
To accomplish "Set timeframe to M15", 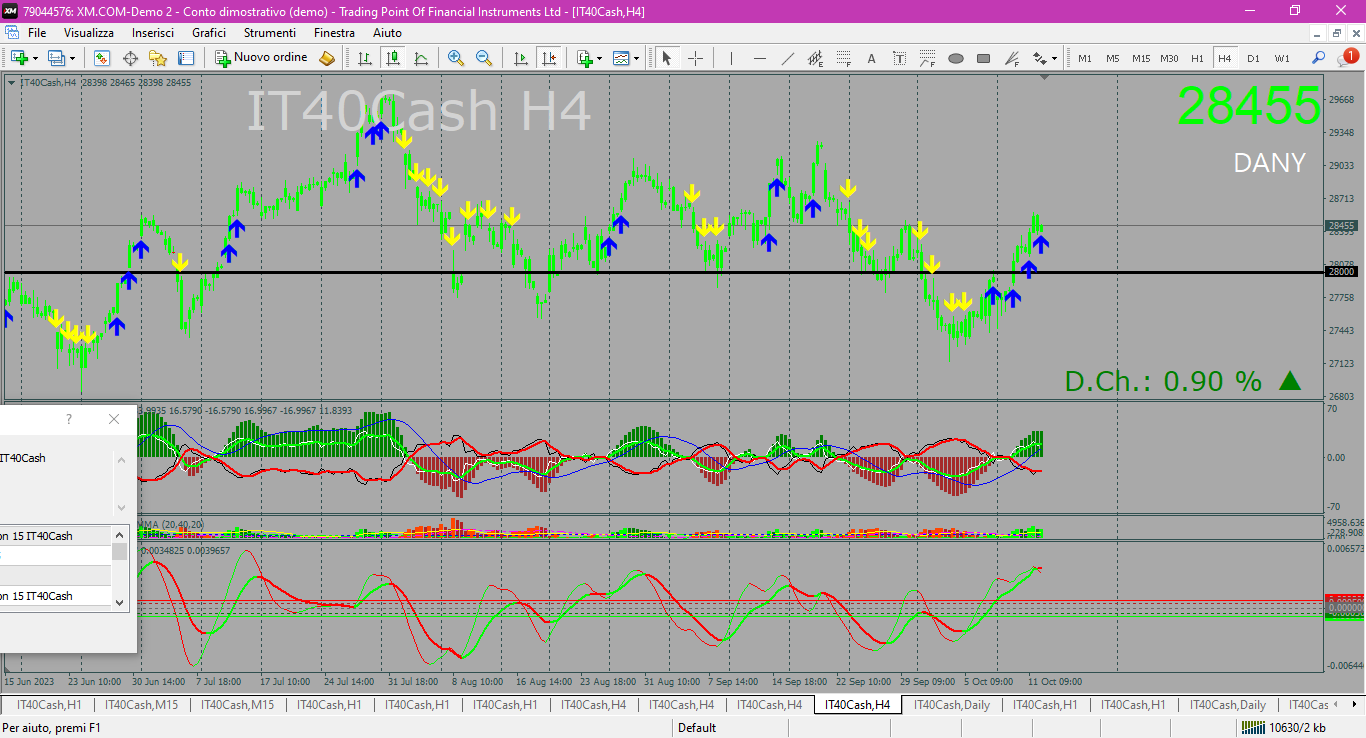I will (x=1141, y=58).
